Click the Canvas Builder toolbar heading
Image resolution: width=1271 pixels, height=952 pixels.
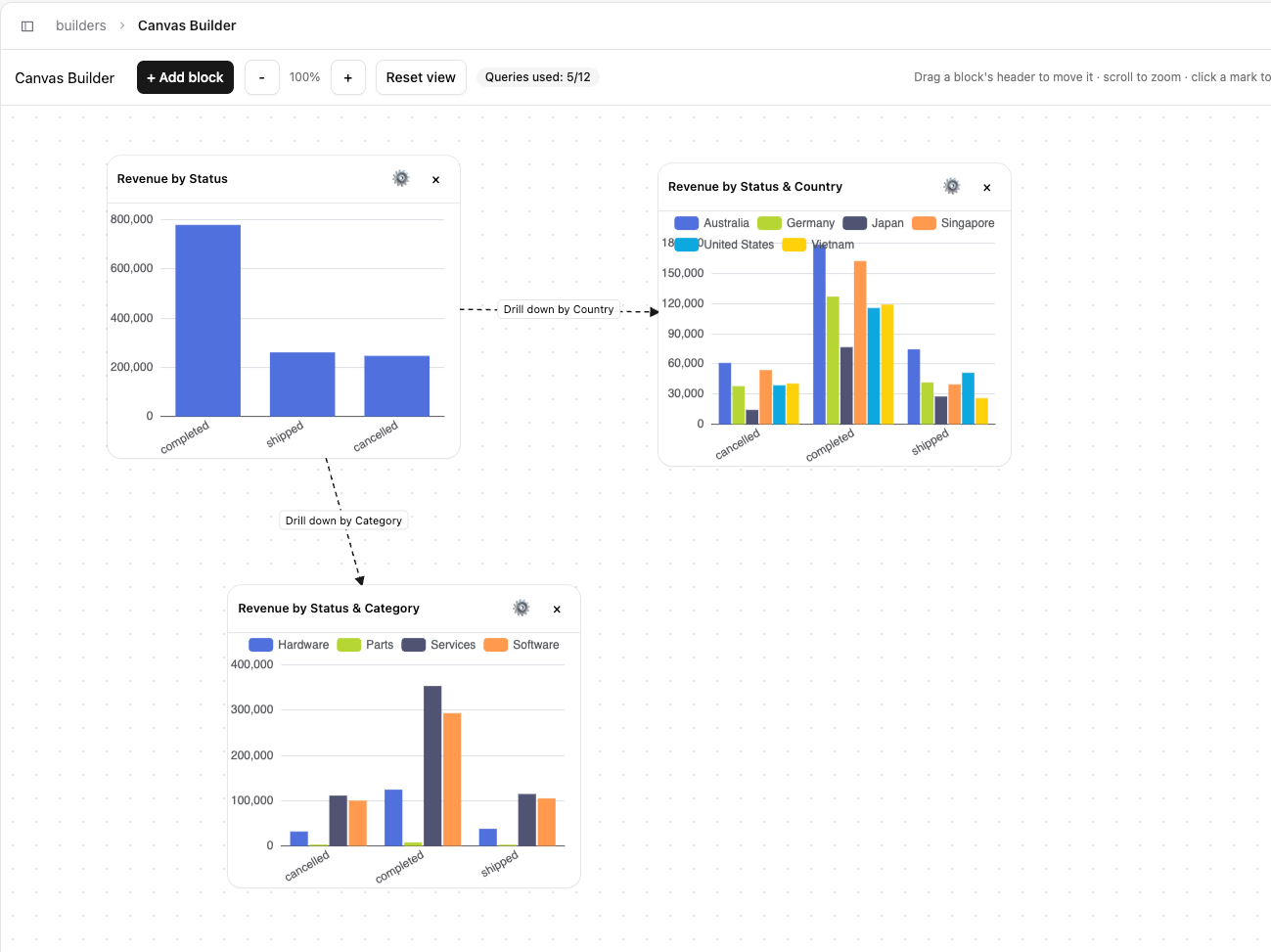pos(65,78)
